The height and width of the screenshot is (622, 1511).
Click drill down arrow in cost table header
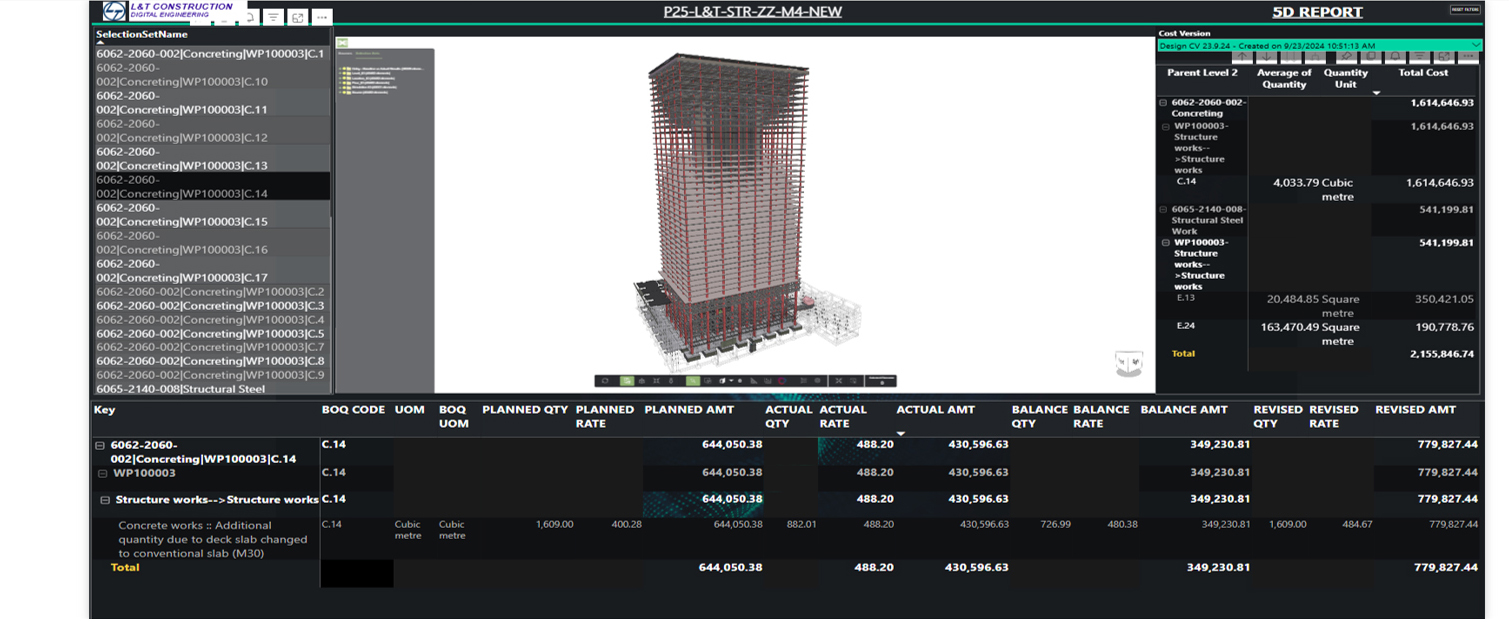click(x=1267, y=57)
